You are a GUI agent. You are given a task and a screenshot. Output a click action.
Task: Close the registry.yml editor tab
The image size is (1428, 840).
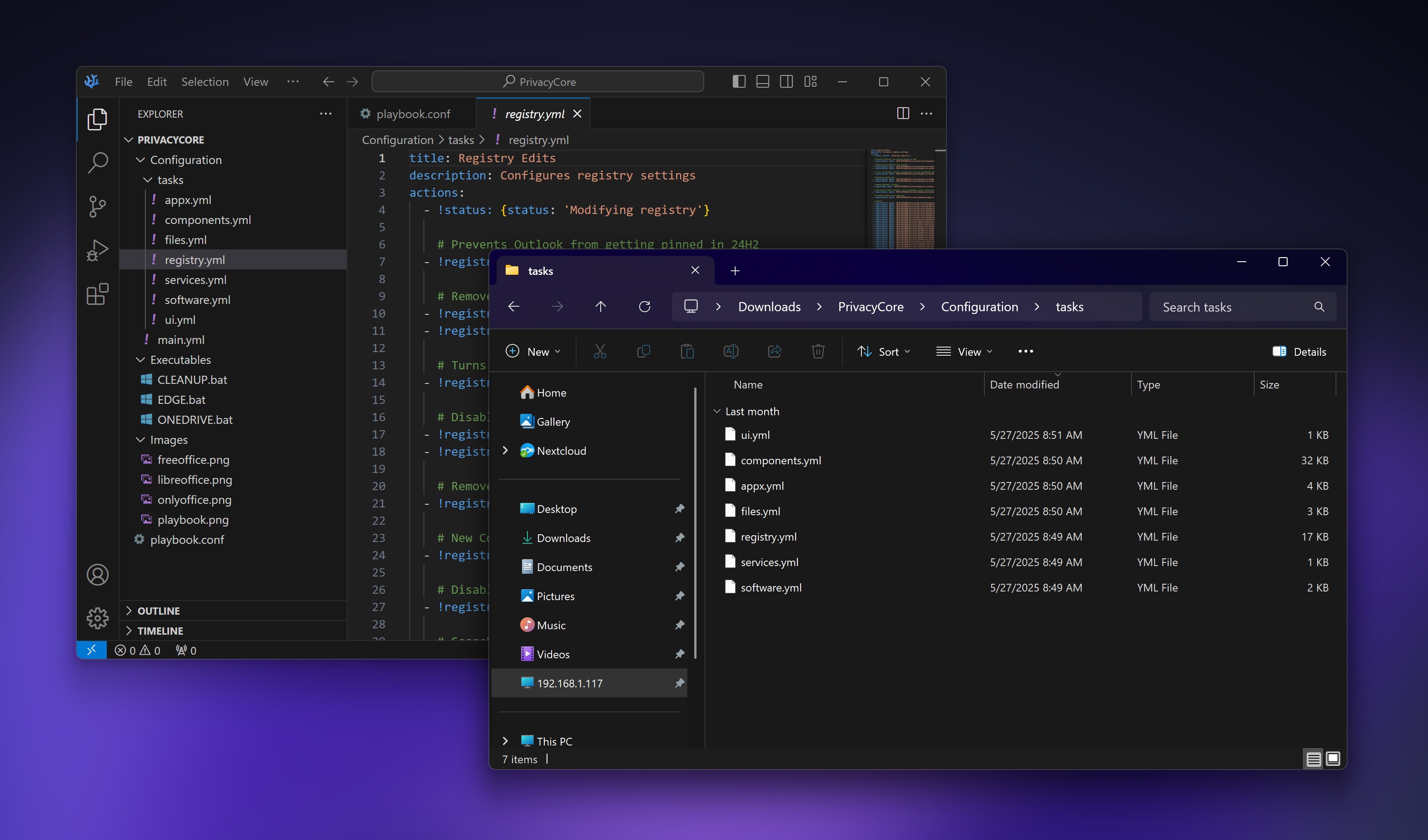pos(577,114)
